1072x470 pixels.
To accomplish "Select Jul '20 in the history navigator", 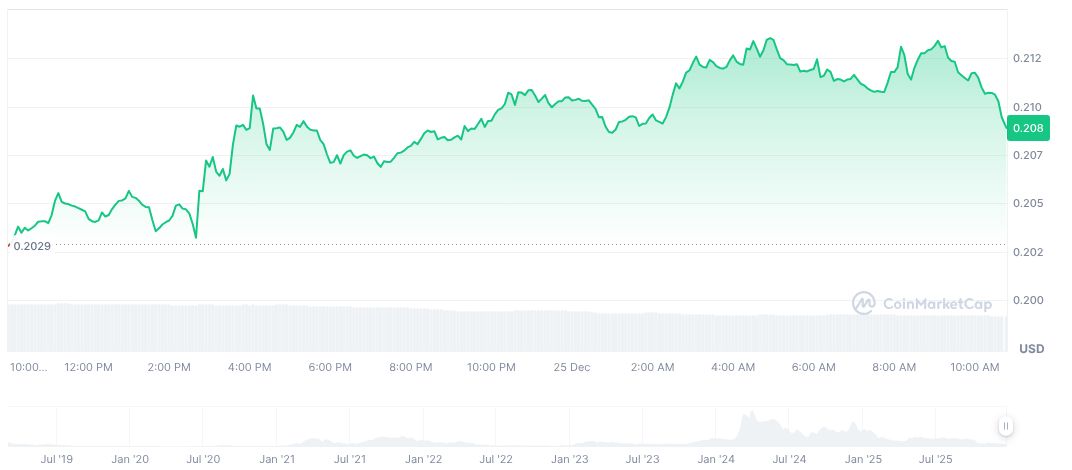I will click(204, 459).
